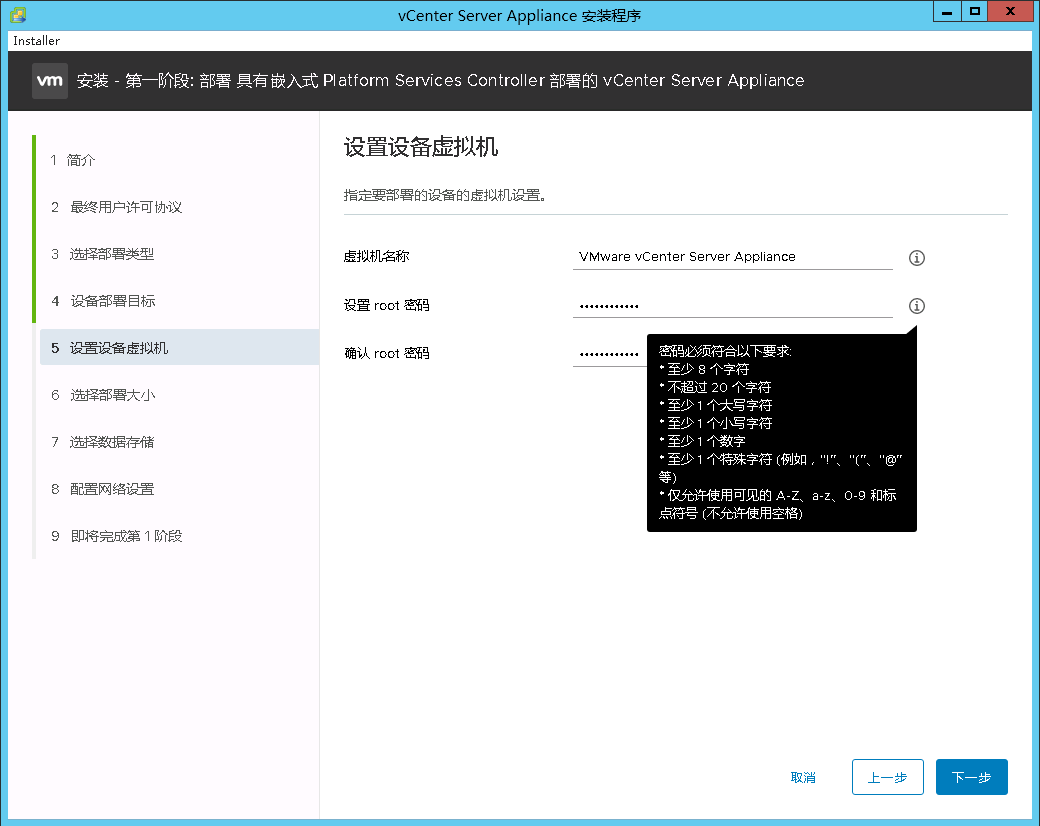
Task: Click the 设置设备虚拟机 page heading
Action: coord(421,147)
